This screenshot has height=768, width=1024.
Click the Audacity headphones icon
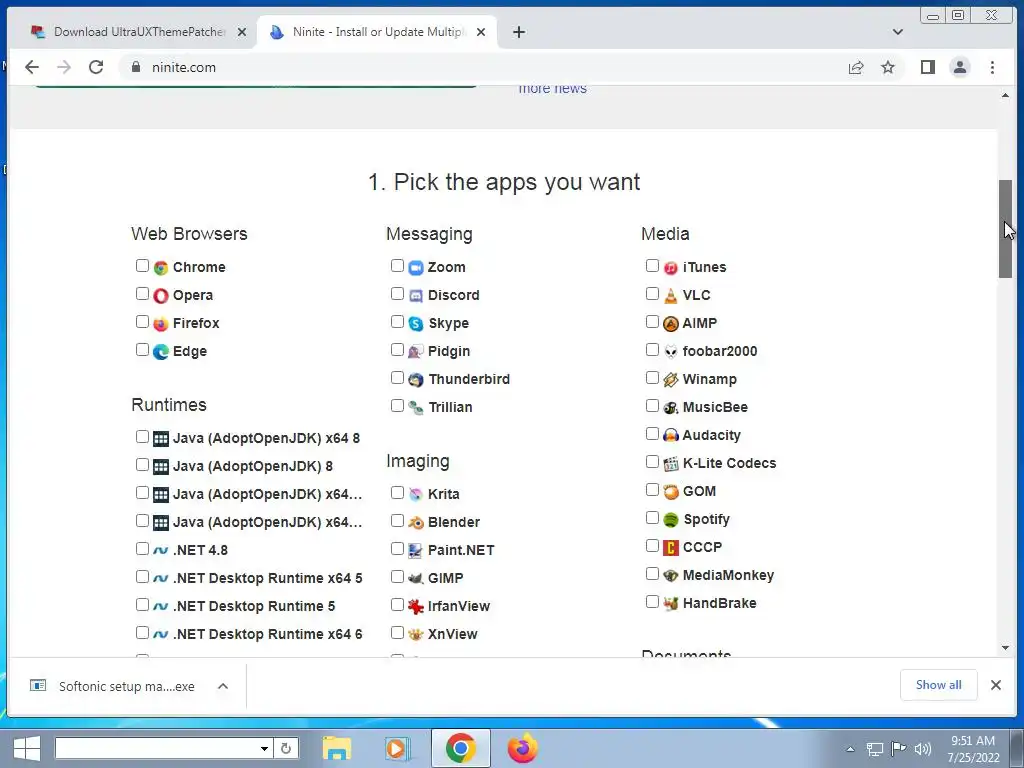671,436
